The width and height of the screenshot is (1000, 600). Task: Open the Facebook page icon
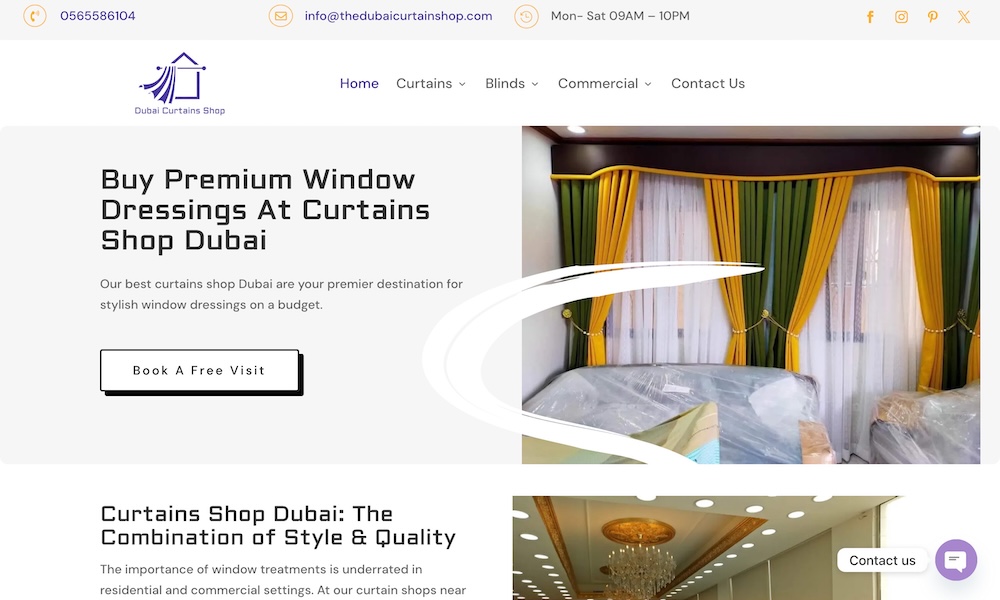(x=870, y=17)
